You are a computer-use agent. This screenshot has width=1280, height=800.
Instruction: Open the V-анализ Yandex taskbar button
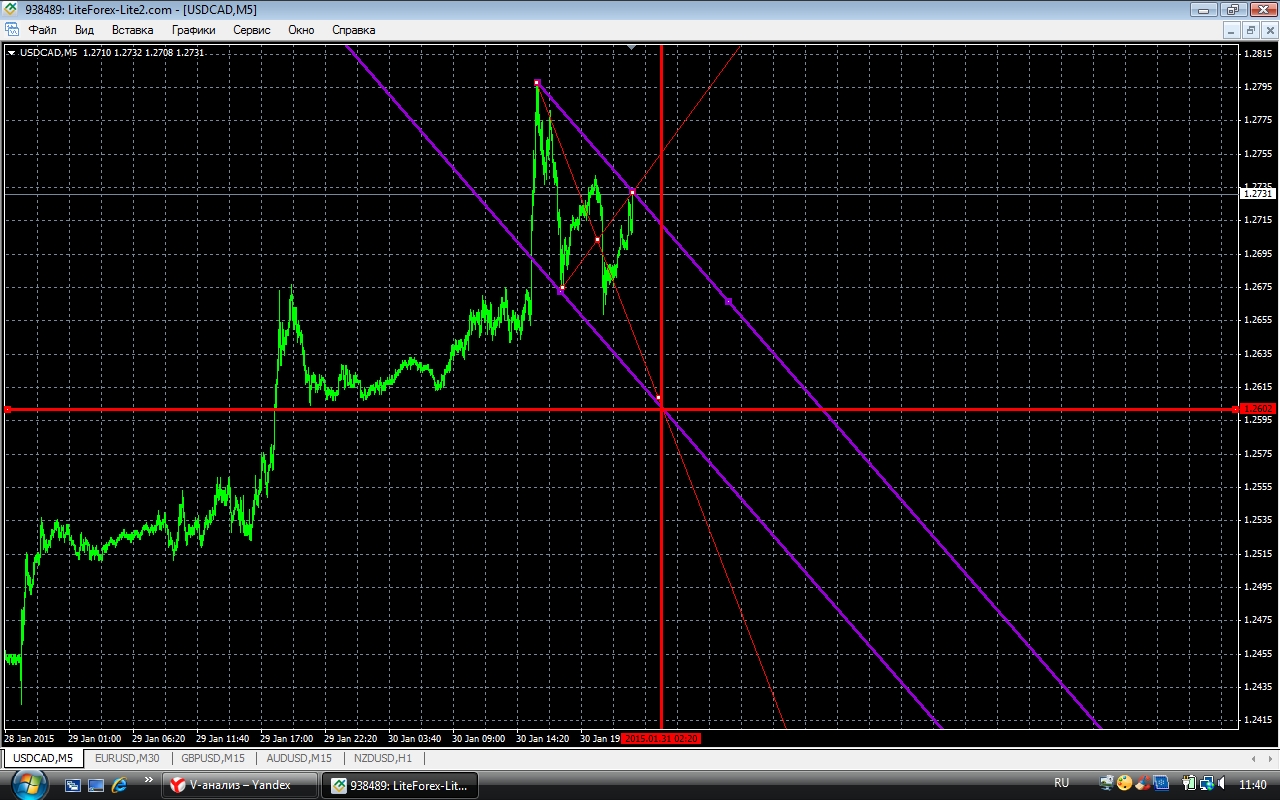coord(239,785)
